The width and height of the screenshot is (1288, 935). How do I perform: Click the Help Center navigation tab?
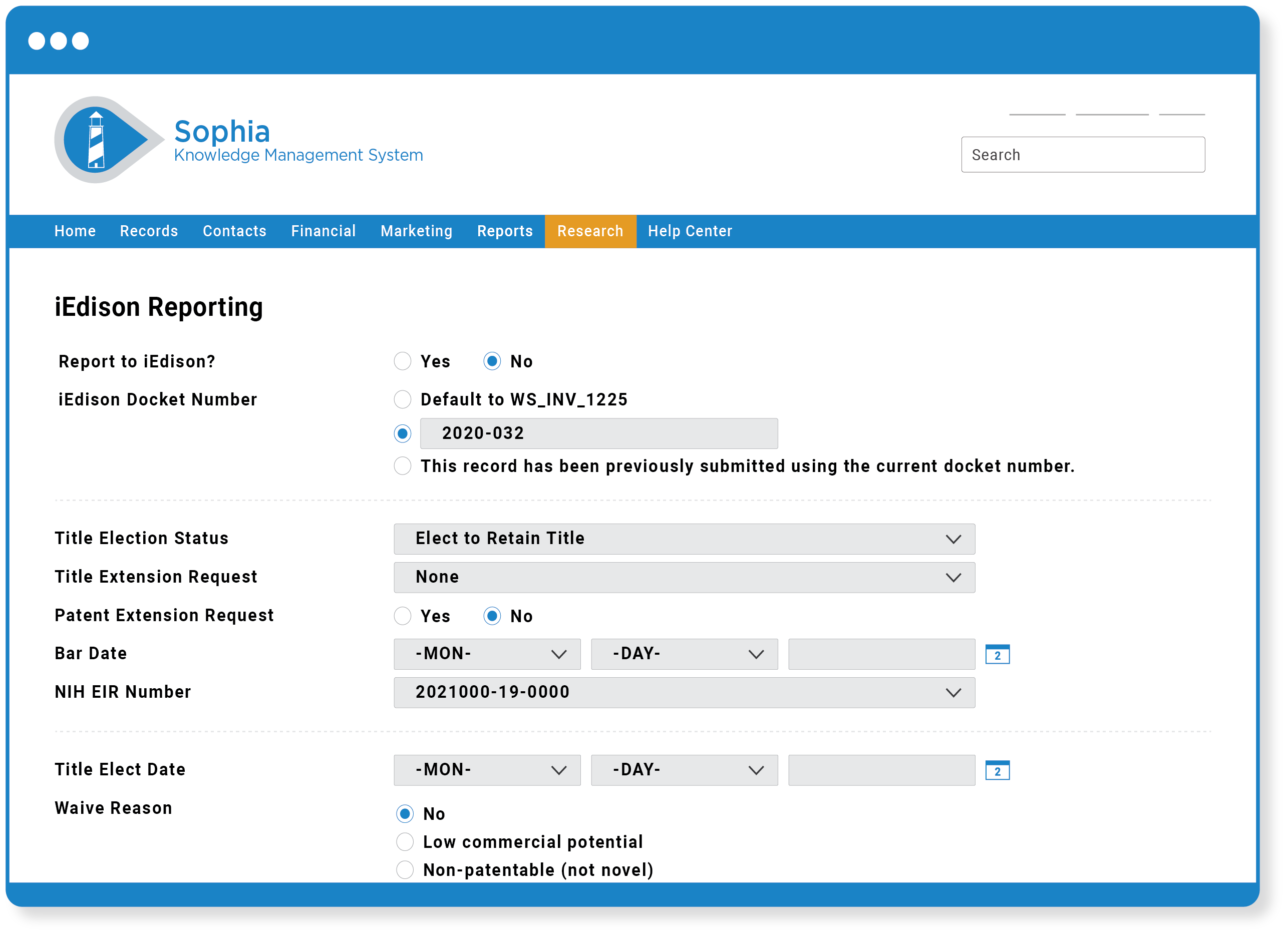pyautogui.click(x=690, y=231)
